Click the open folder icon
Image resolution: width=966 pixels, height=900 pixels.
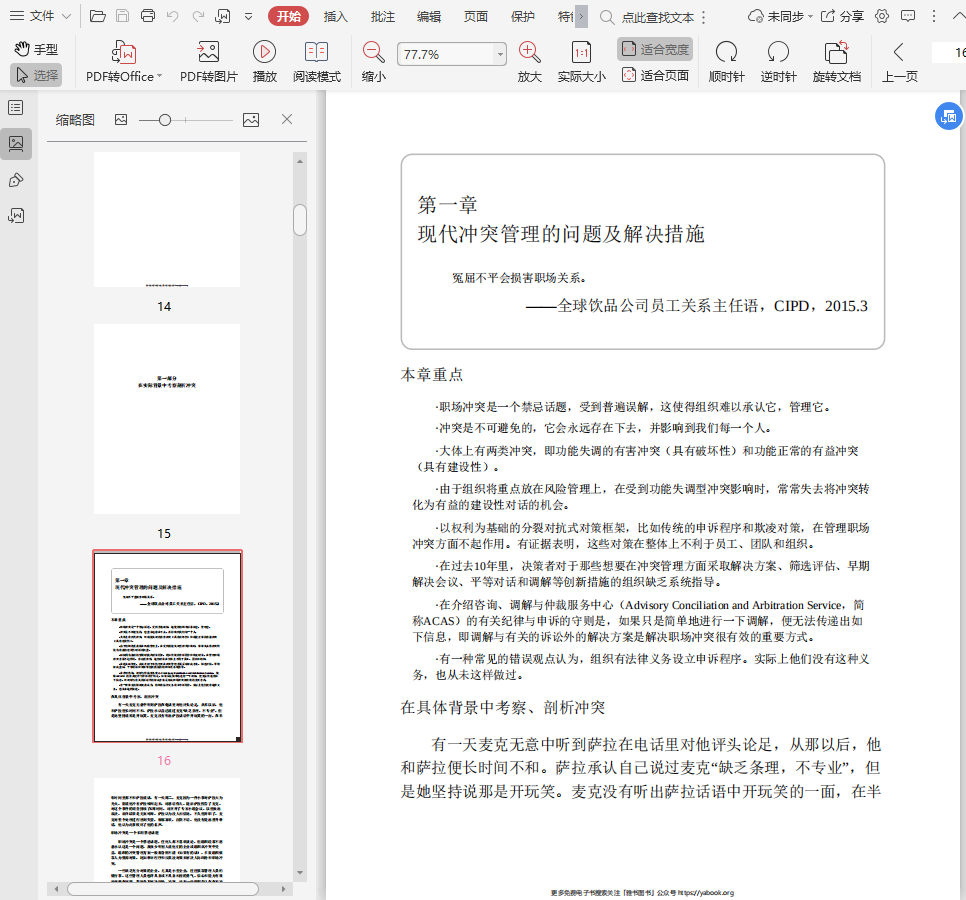97,16
